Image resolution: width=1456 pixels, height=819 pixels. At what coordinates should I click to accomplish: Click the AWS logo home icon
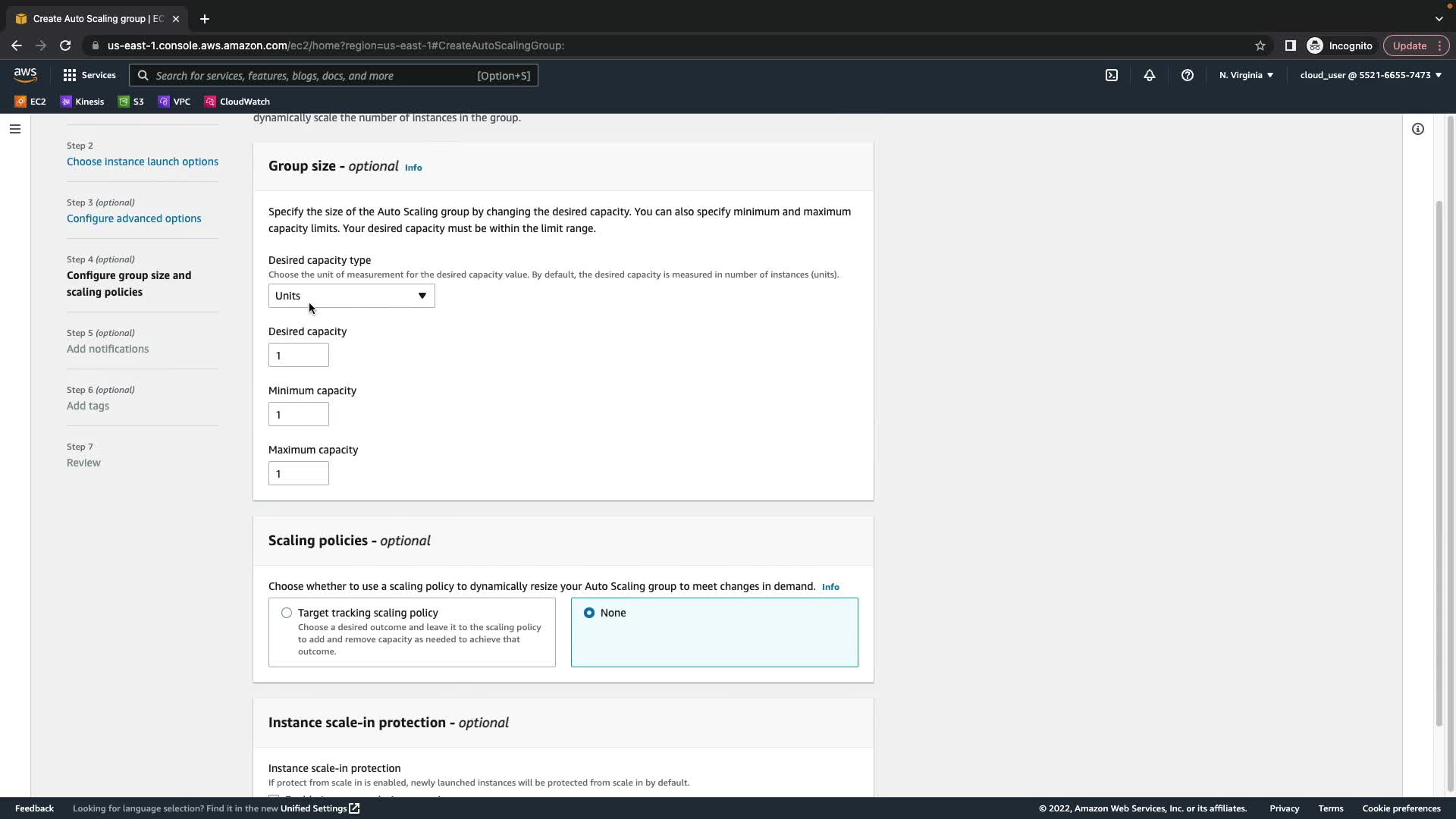pos(25,74)
